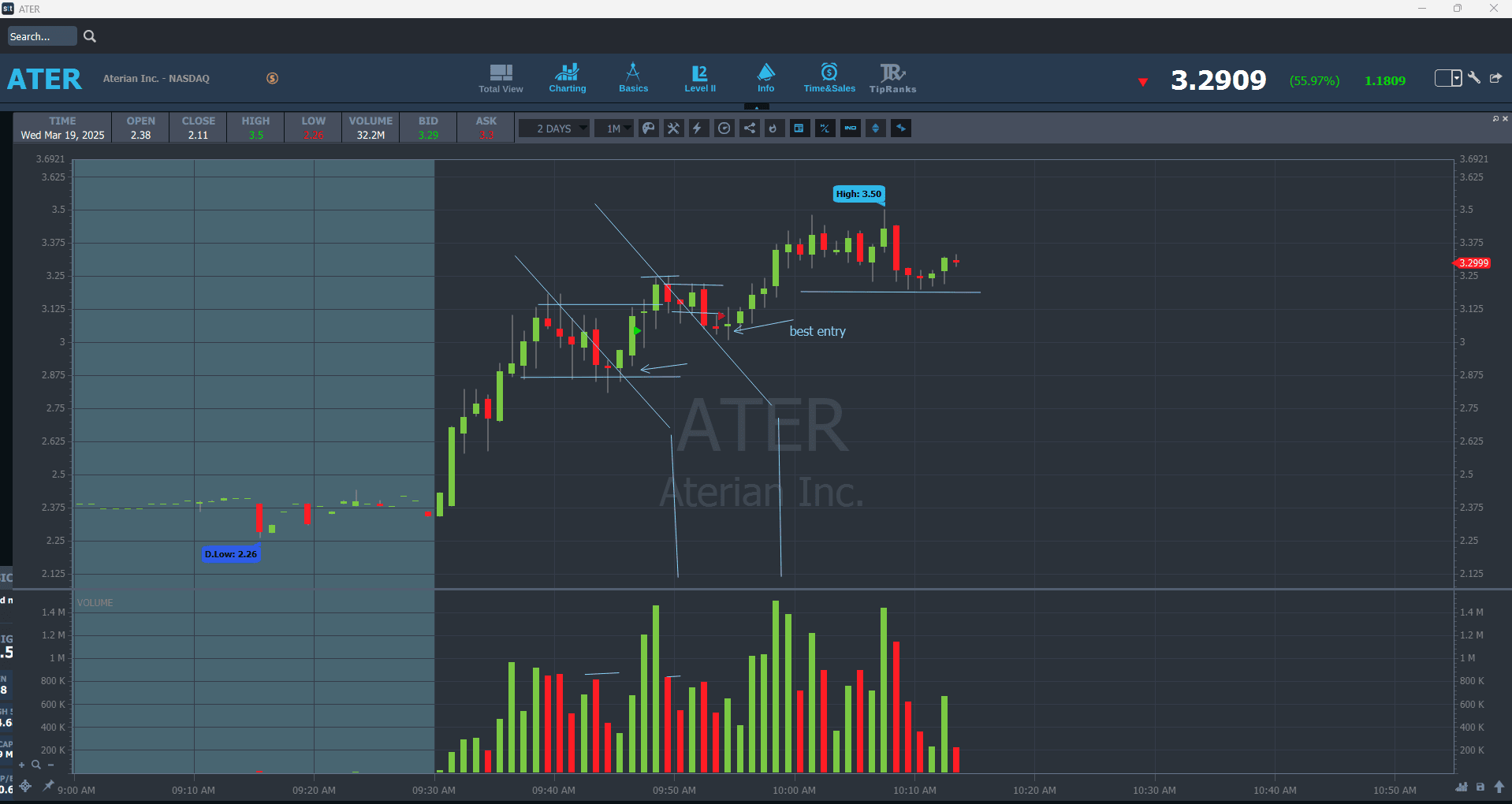Click the 'best entry' chart annotation text
The image size is (1512, 804).
pyautogui.click(x=817, y=331)
